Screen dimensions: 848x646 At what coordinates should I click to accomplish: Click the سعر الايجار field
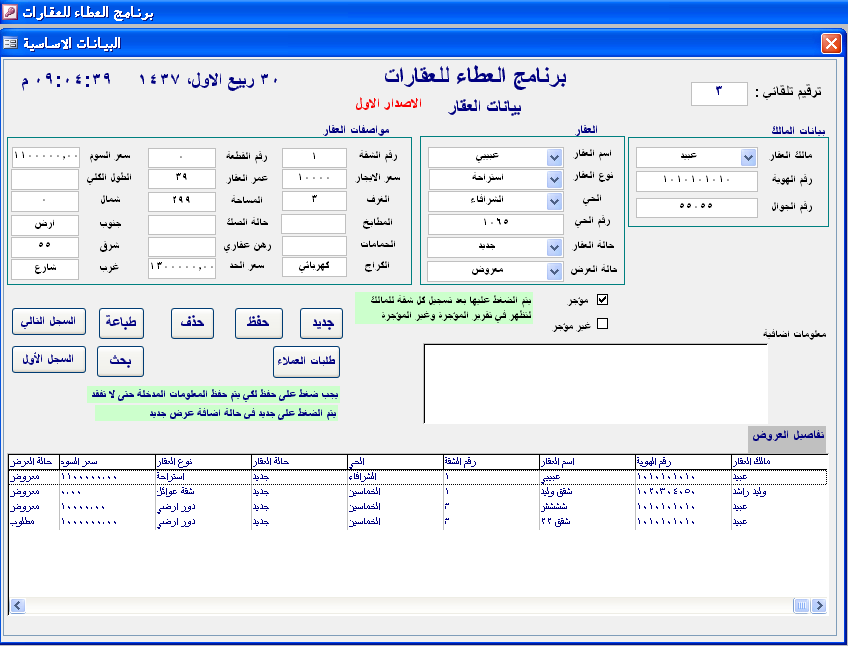pos(314,179)
